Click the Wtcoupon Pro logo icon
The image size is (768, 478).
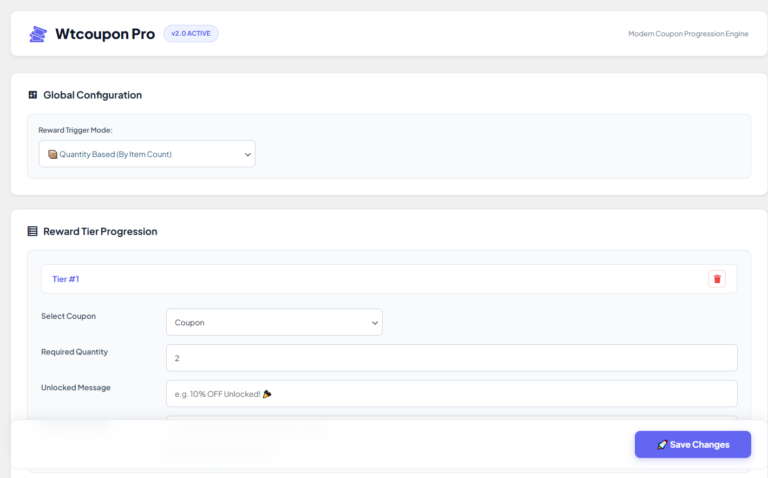click(38, 34)
